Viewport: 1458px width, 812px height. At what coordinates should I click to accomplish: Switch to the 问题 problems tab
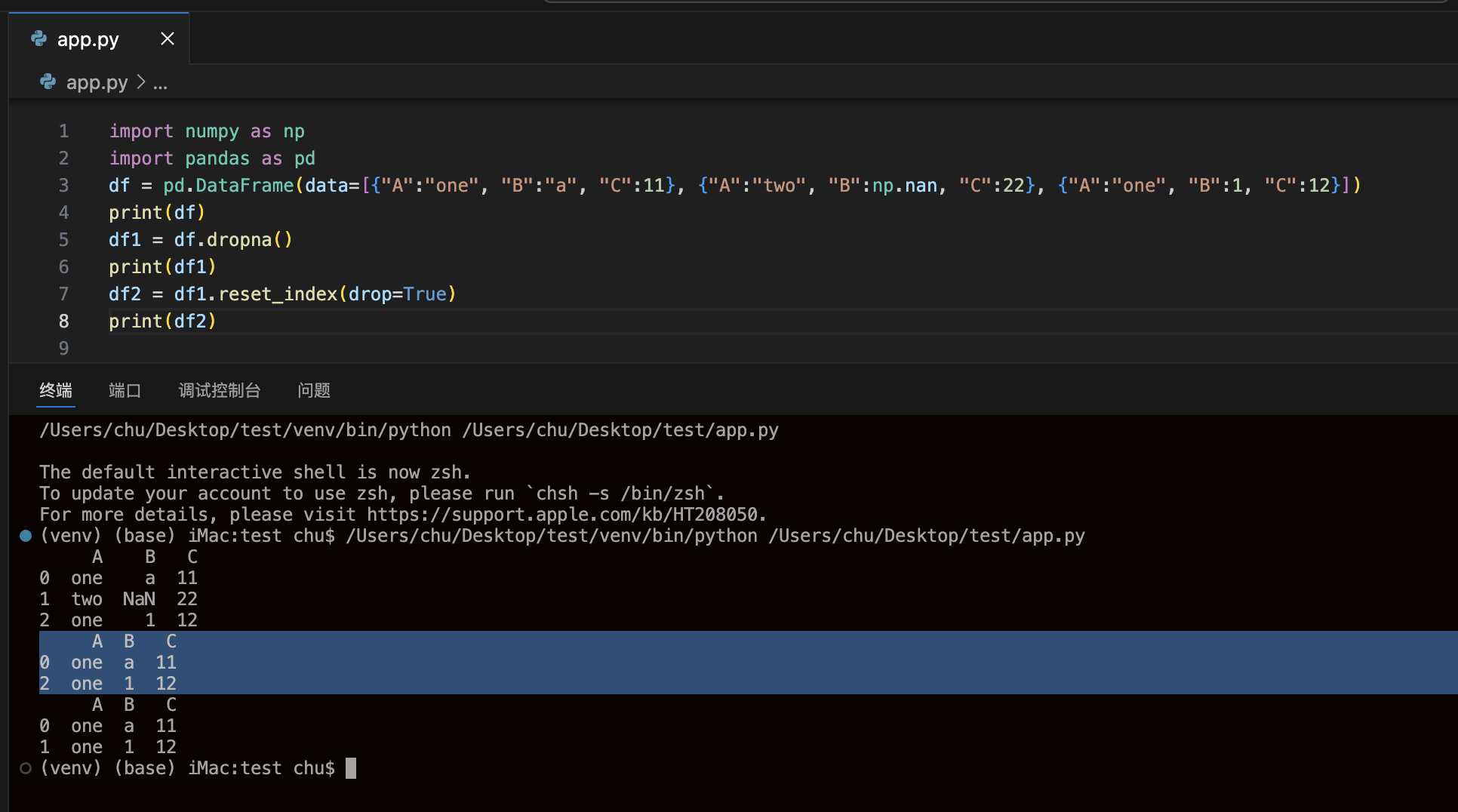314,390
